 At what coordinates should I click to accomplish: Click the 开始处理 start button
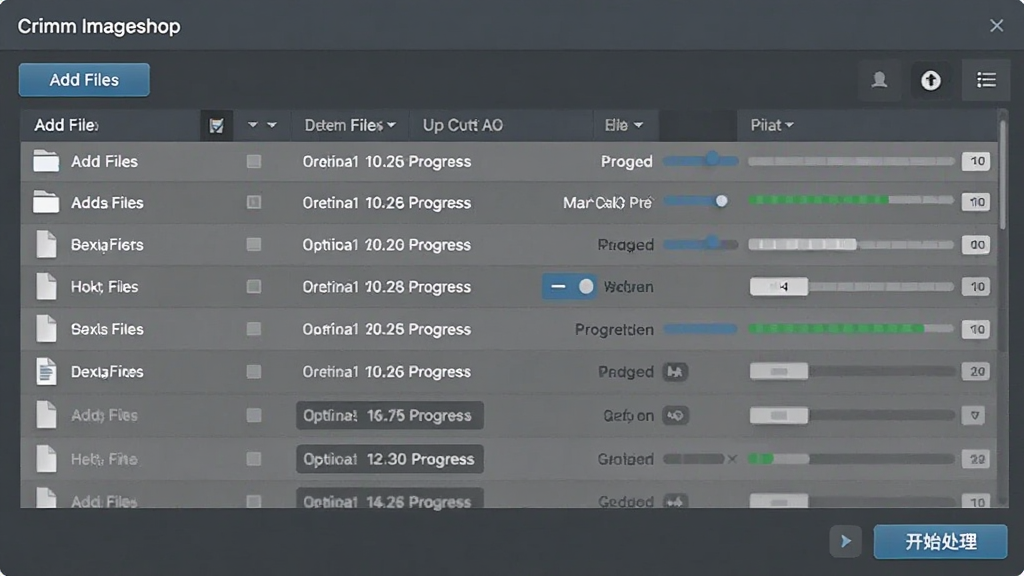pos(940,541)
